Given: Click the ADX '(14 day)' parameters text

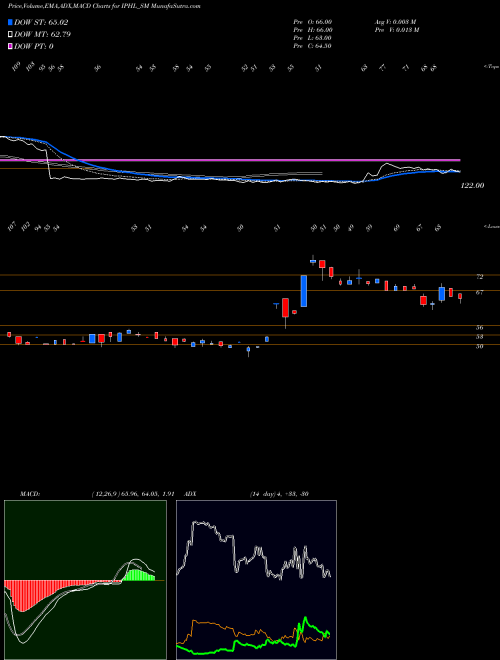Looking at the screenshot, I should point(263,494).
